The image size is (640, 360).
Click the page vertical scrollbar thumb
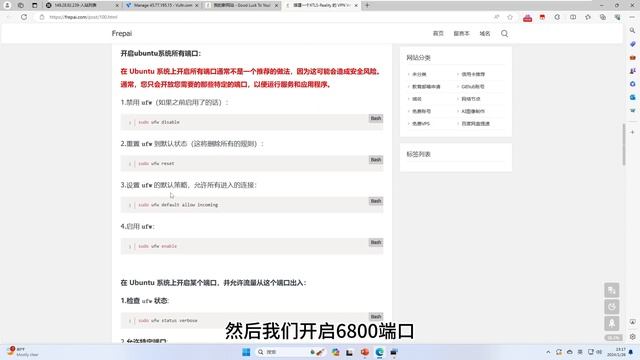point(624,144)
